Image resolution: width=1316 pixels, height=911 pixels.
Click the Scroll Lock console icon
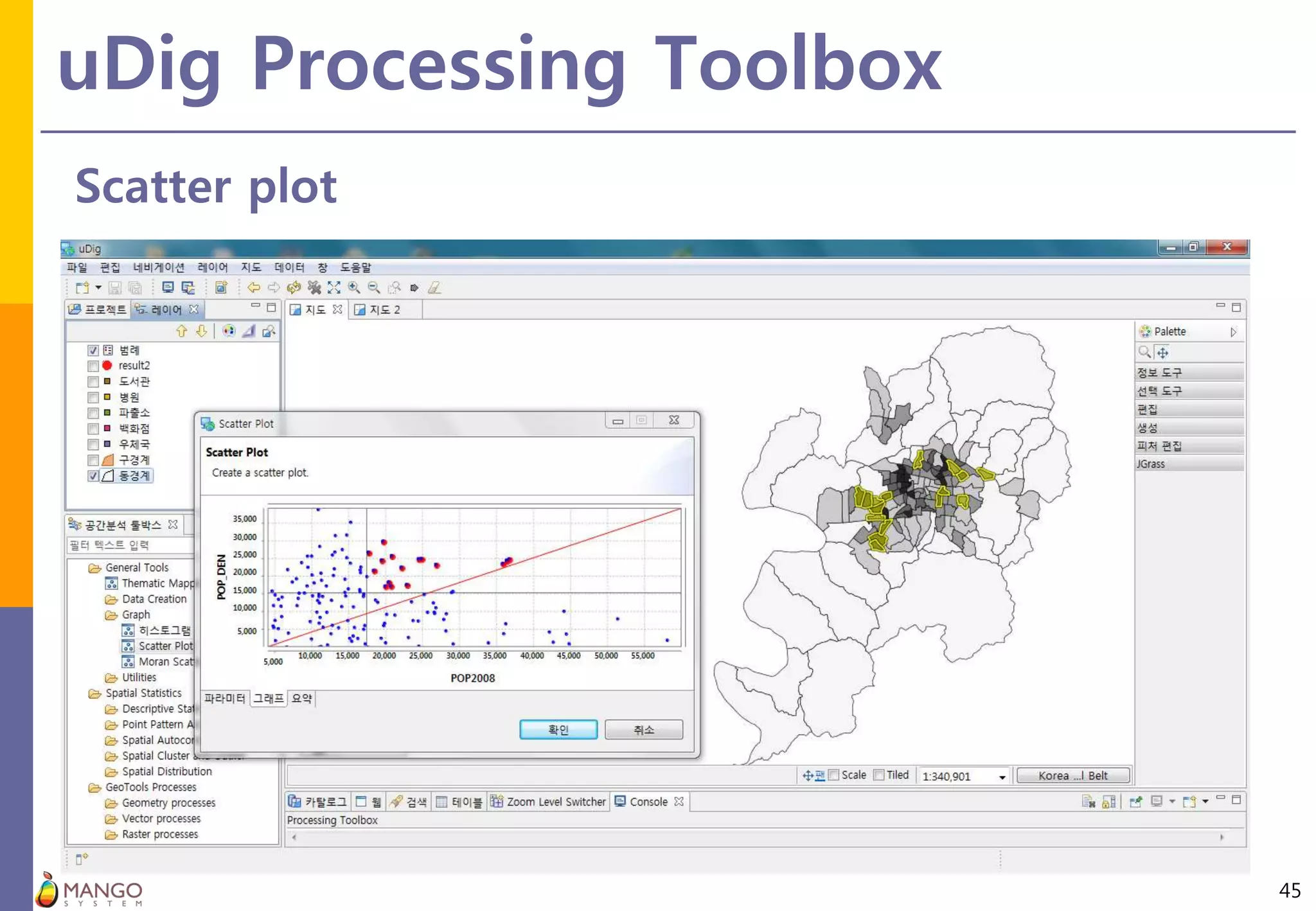pyautogui.click(x=1109, y=801)
